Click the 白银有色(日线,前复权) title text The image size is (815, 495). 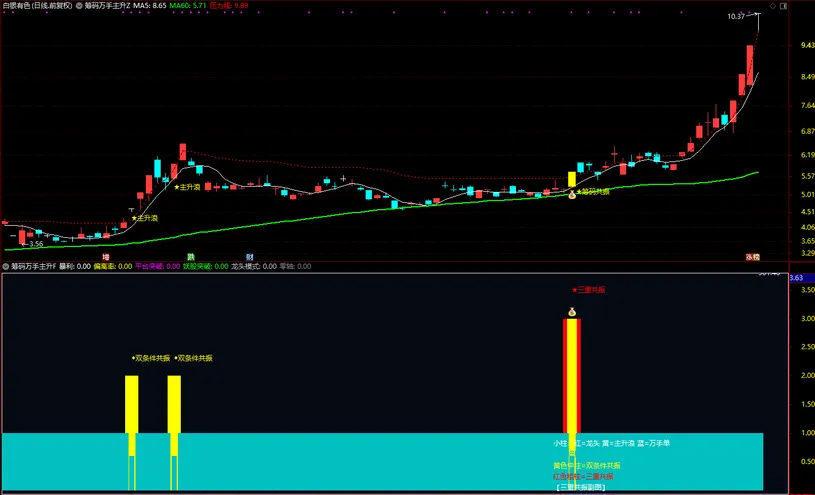click(37, 6)
